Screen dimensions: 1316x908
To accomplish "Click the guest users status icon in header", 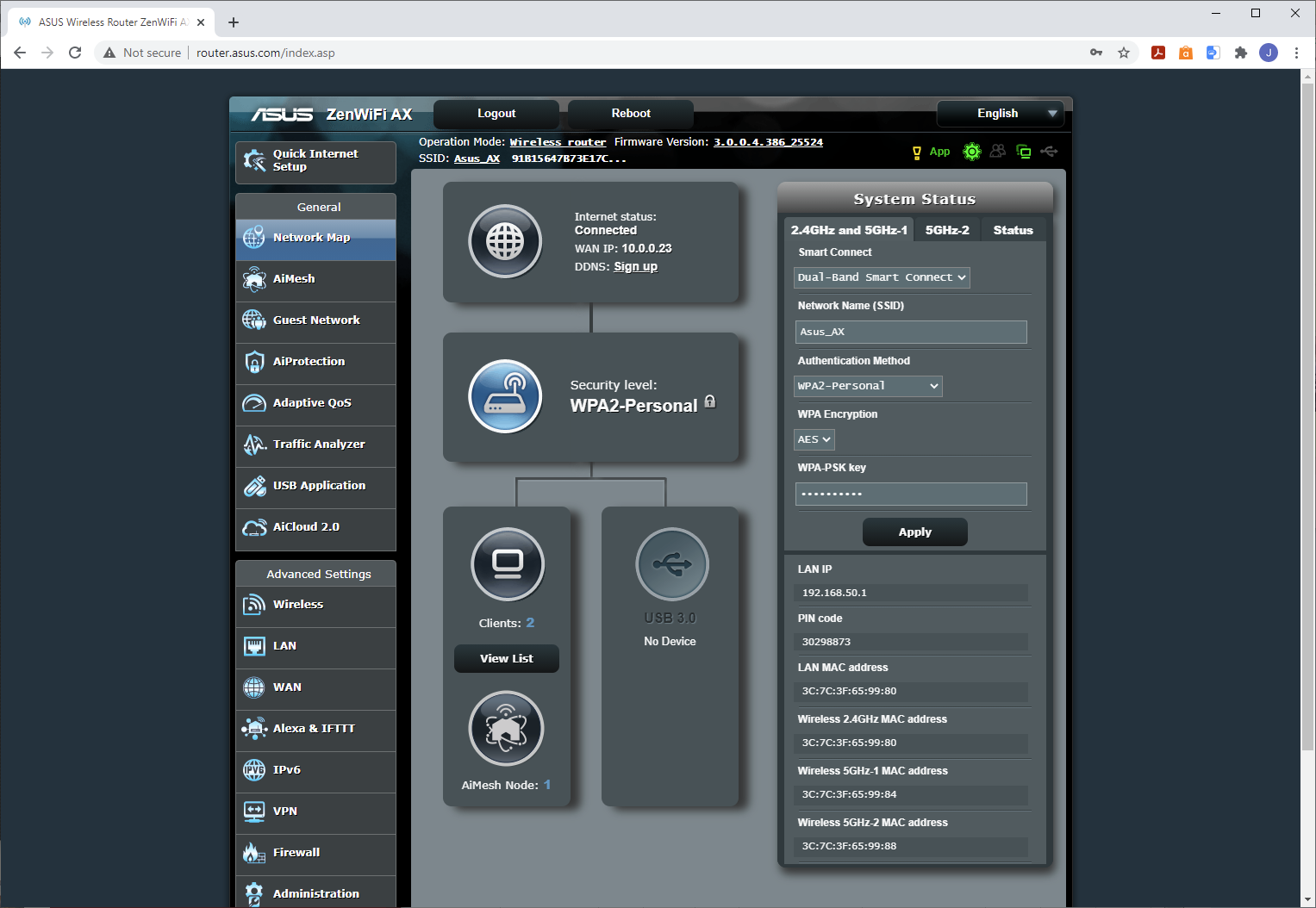I will [997, 152].
